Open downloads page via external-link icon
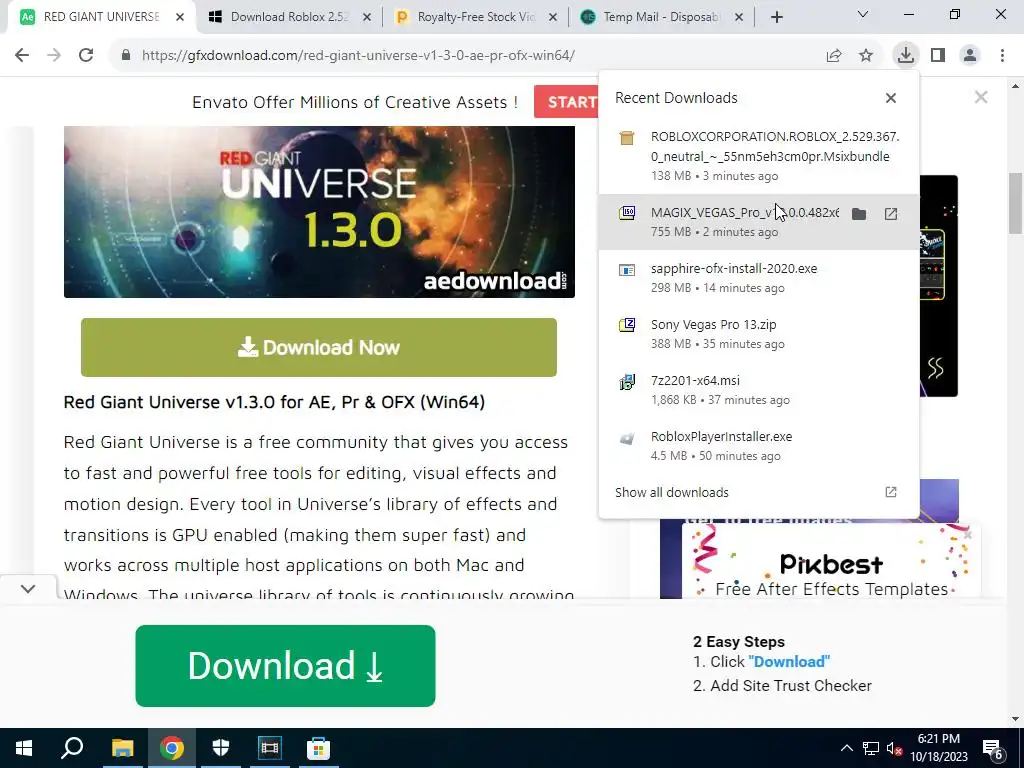Image resolution: width=1024 pixels, height=768 pixels. click(891, 492)
